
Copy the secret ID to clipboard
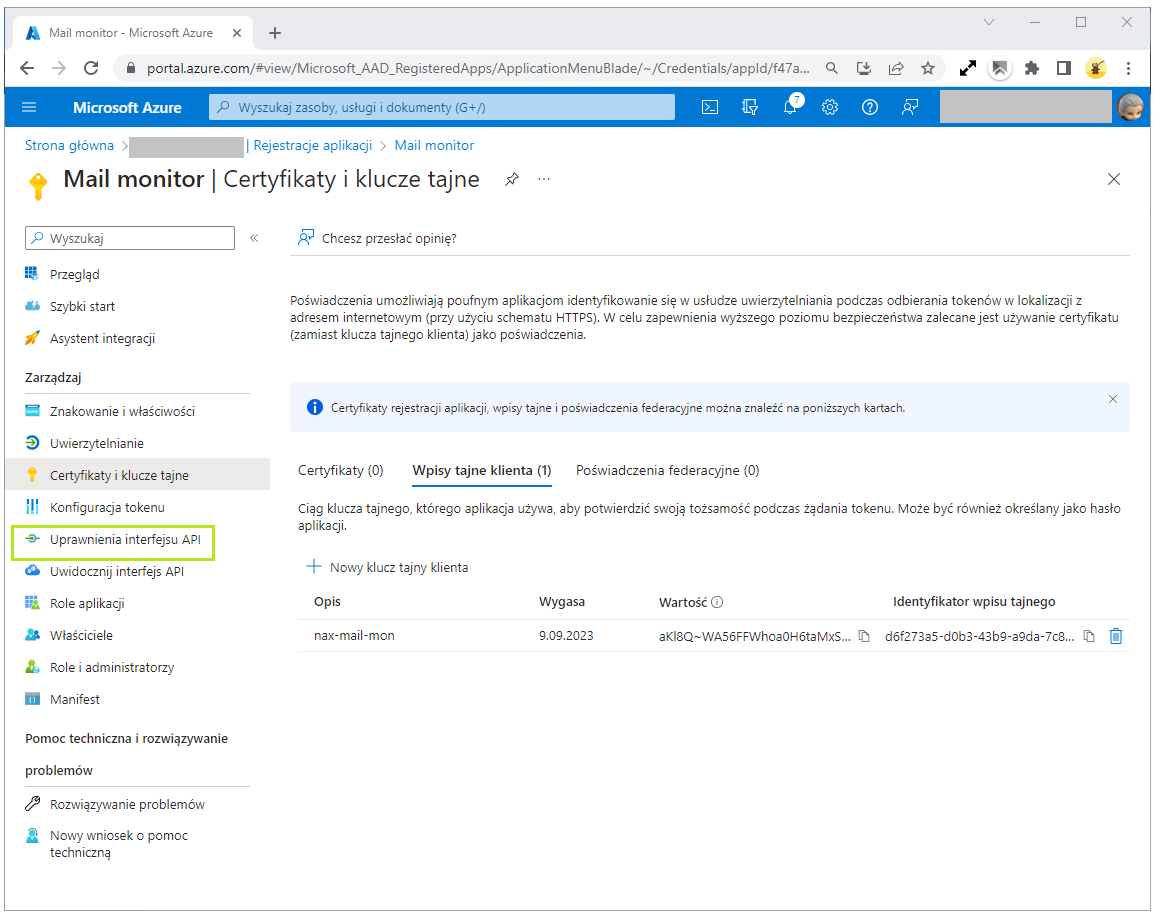[x=1090, y=636]
